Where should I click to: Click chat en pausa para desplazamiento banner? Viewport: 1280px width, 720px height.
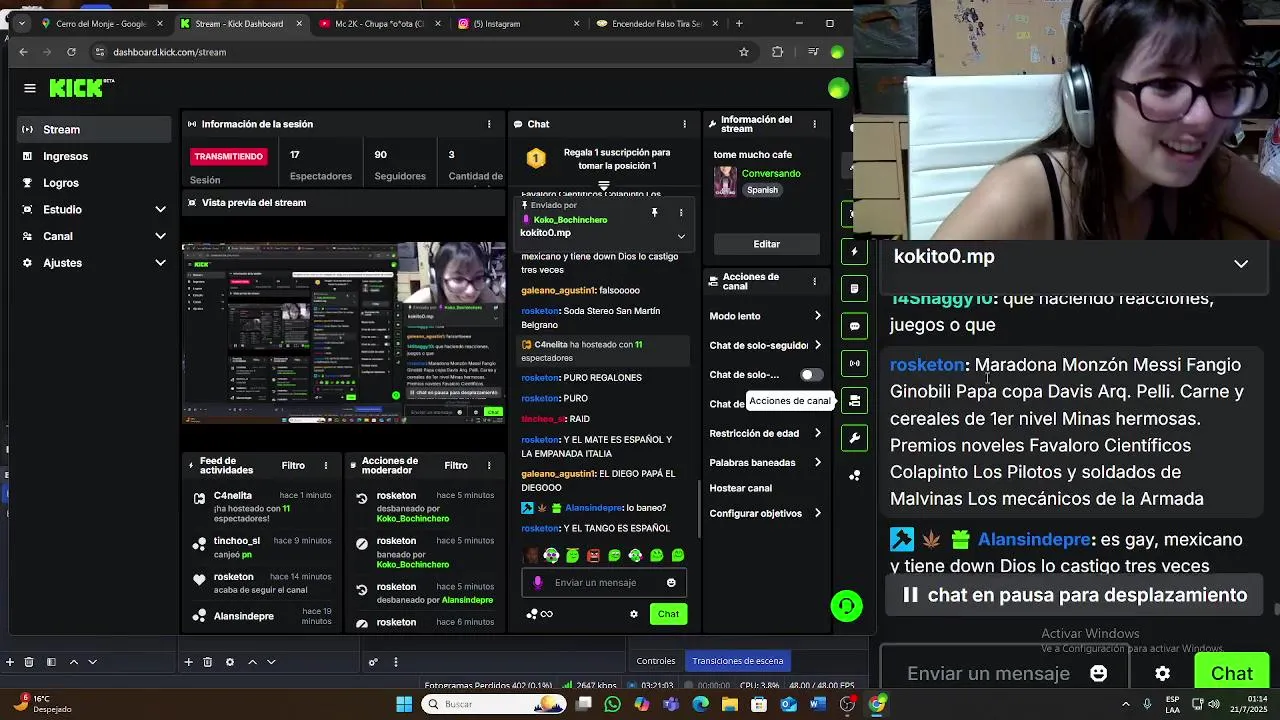[x=1076, y=595]
